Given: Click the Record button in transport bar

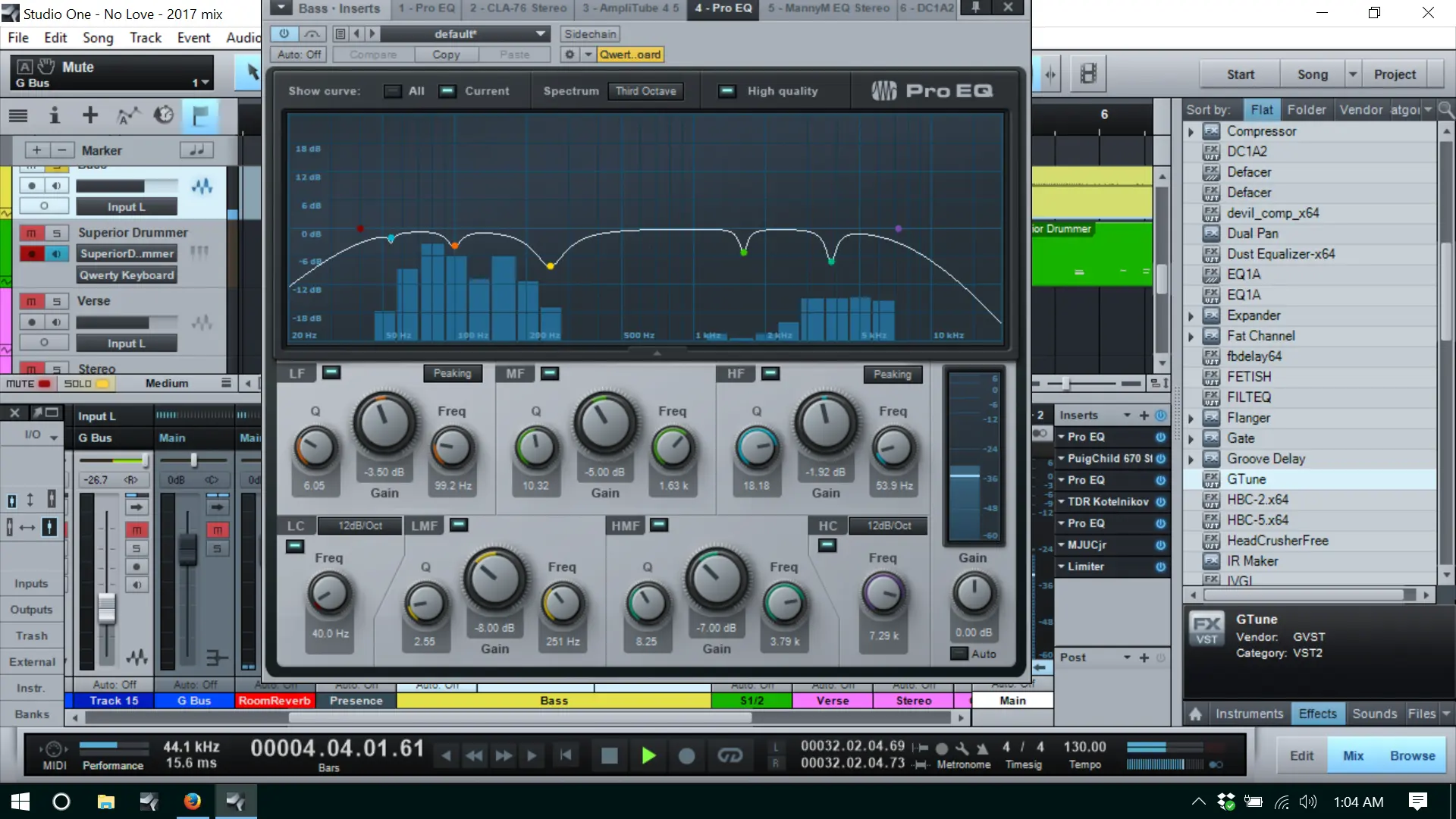Looking at the screenshot, I should 686,755.
